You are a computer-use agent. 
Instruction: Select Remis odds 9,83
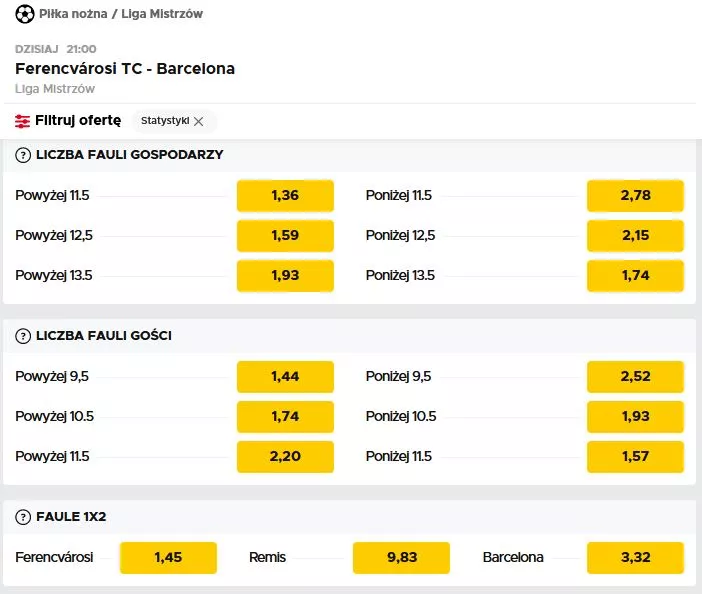[401, 558]
